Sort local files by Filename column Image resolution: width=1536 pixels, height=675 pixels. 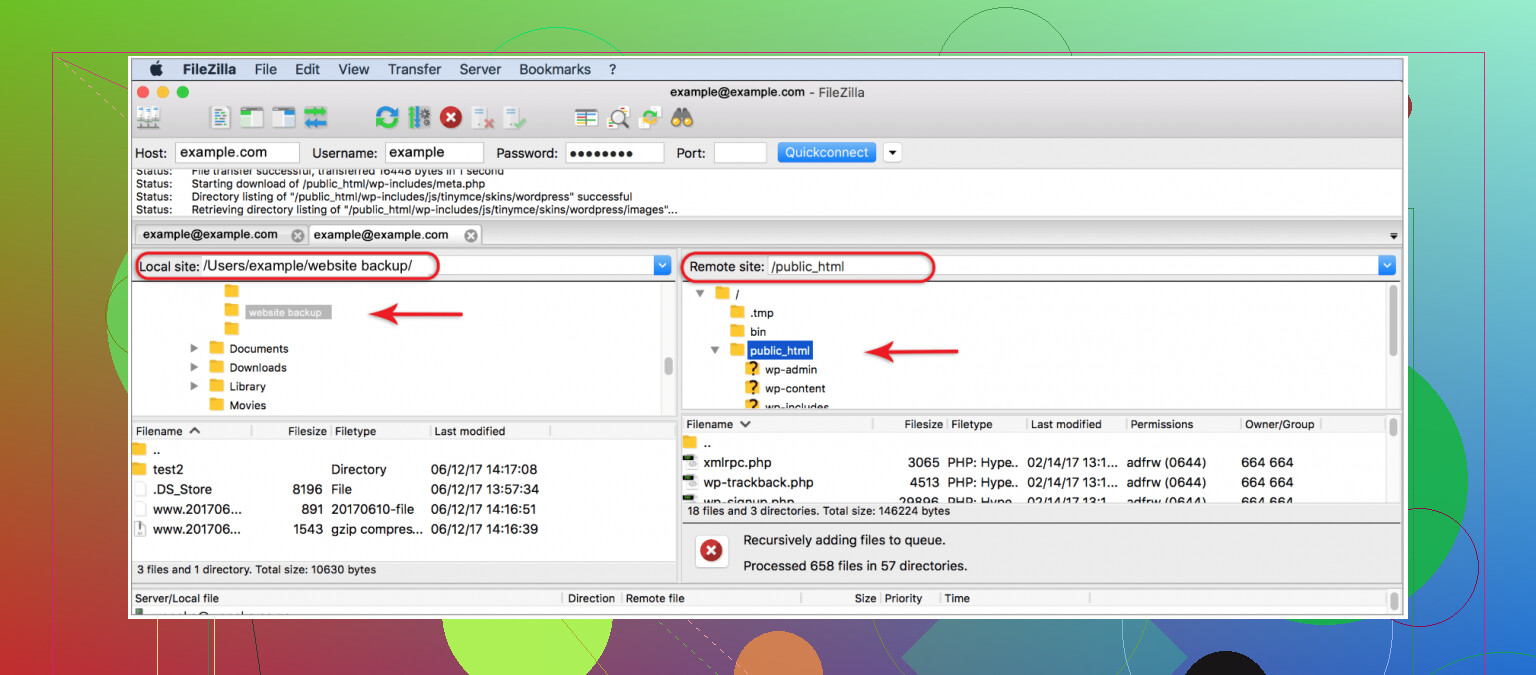191,431
